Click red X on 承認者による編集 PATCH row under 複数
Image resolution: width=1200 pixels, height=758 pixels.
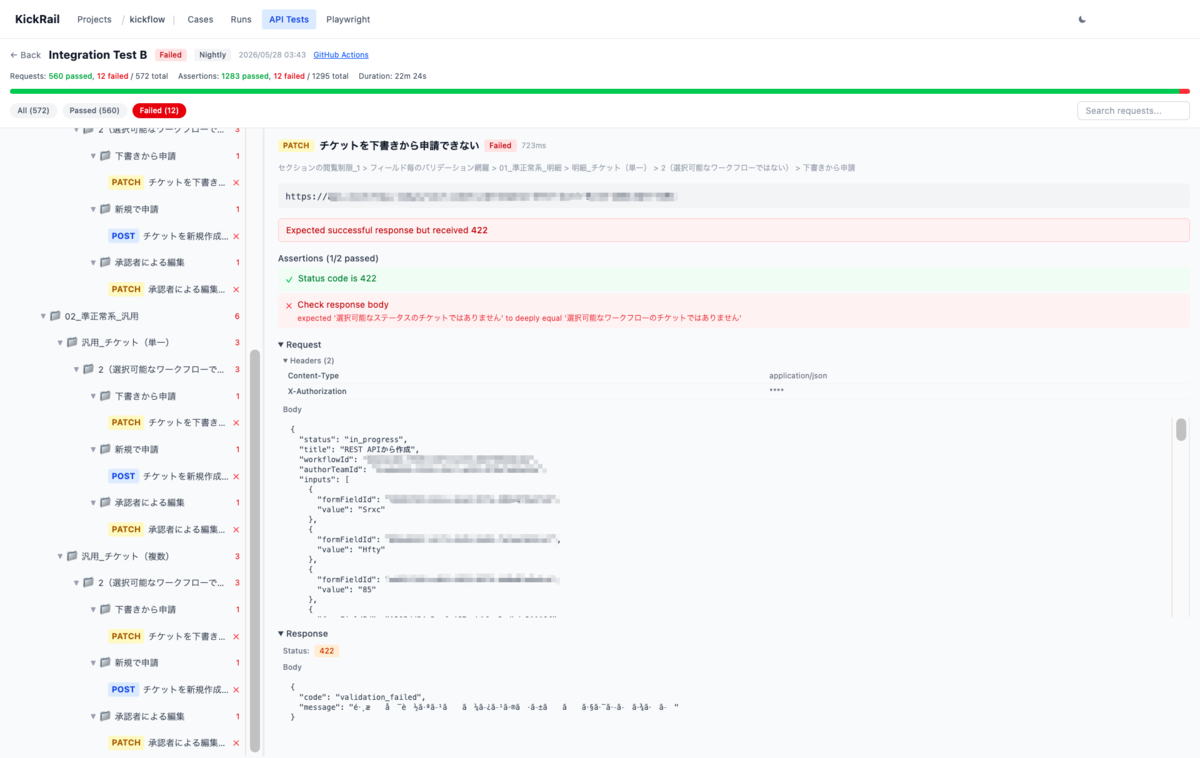[x=236, y=743]
